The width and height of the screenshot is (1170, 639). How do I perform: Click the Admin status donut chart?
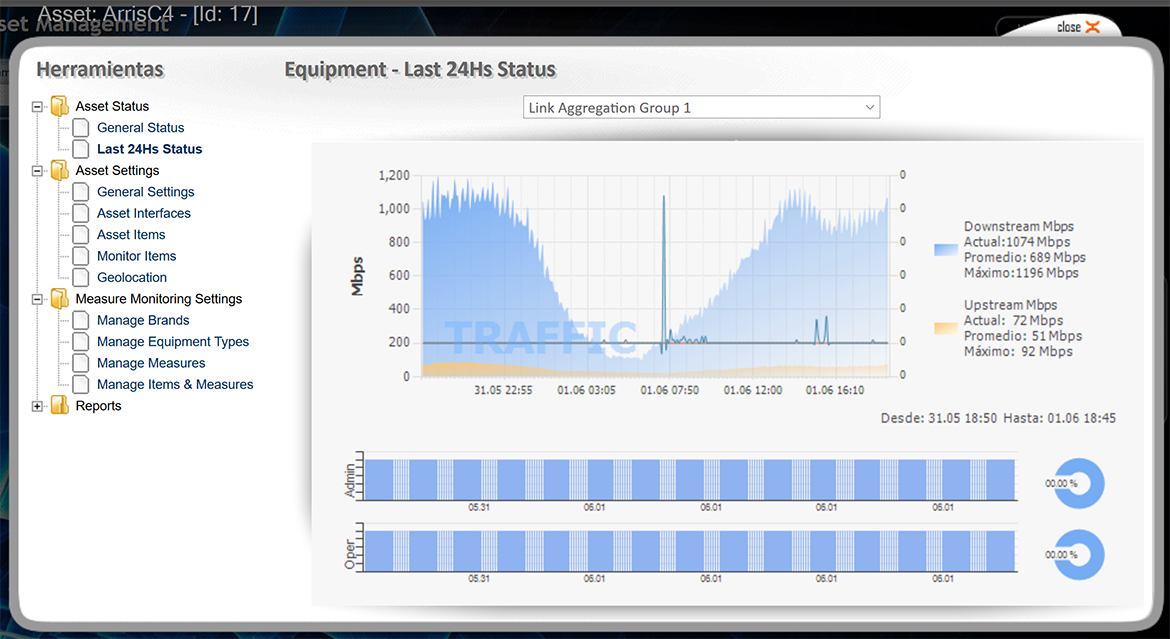tap(1079, 483)
